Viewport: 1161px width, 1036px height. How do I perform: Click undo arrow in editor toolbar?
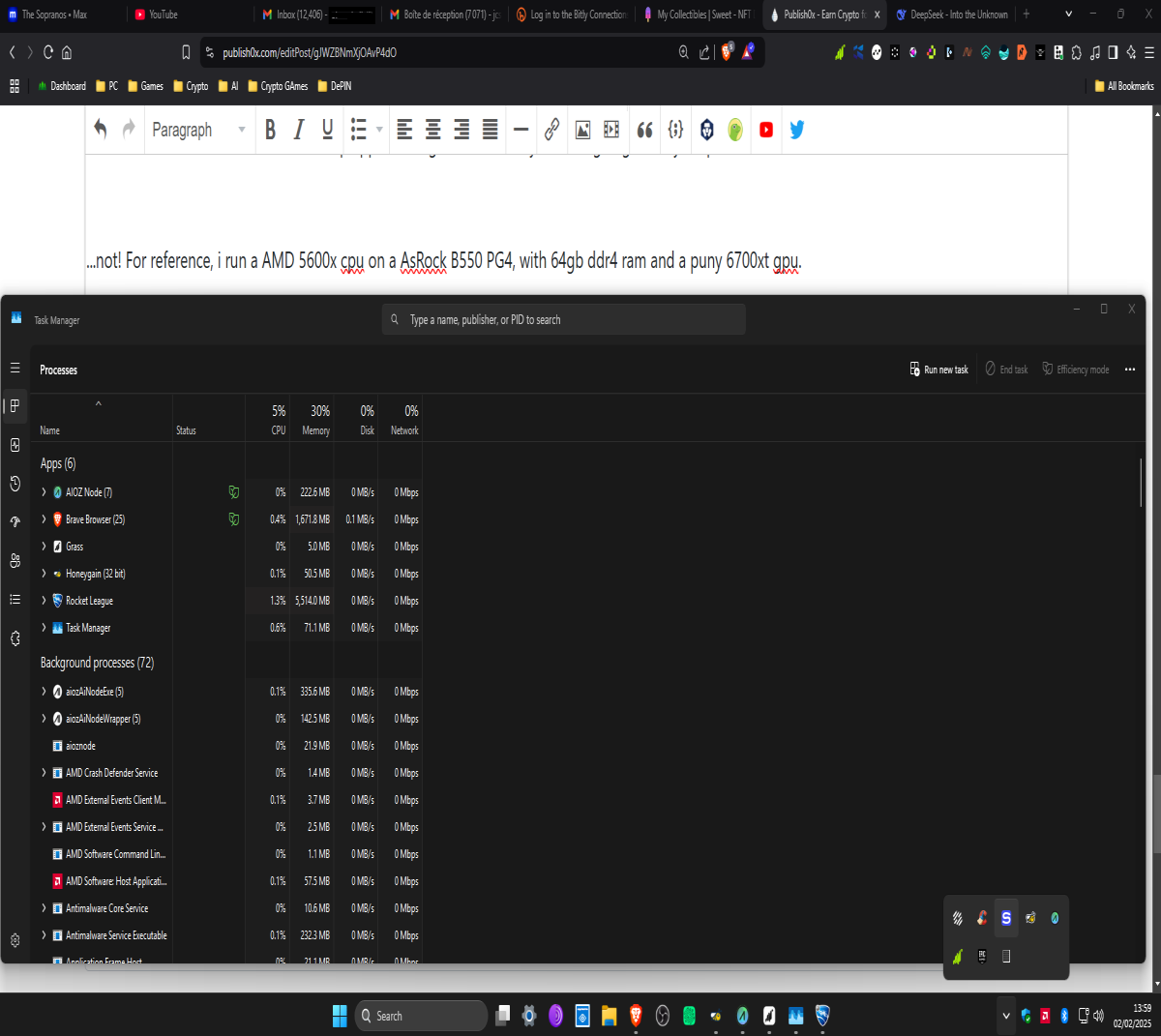click(100, 129)
